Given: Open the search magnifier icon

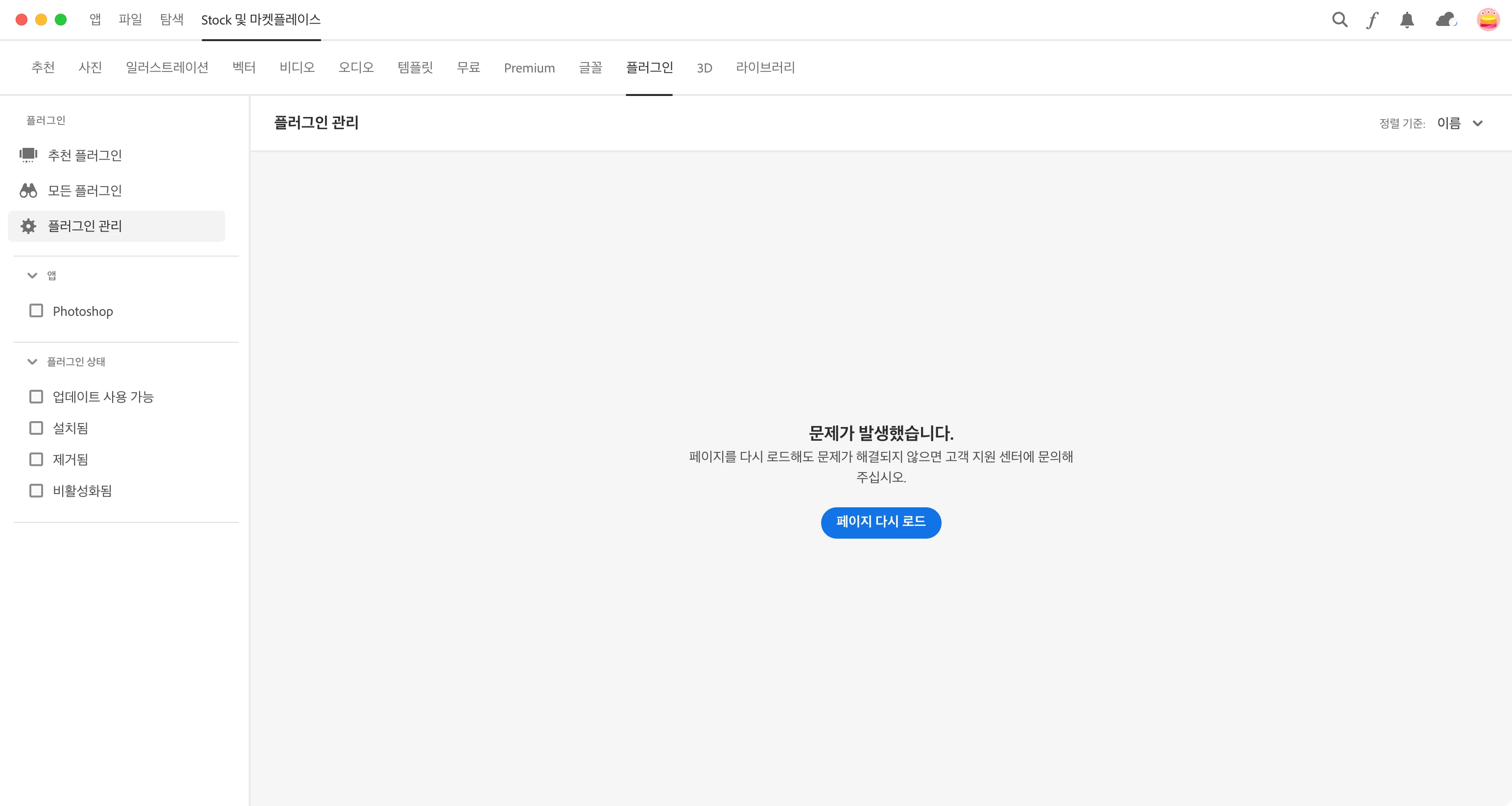Looking at the screenshot, I should 1340,20.
